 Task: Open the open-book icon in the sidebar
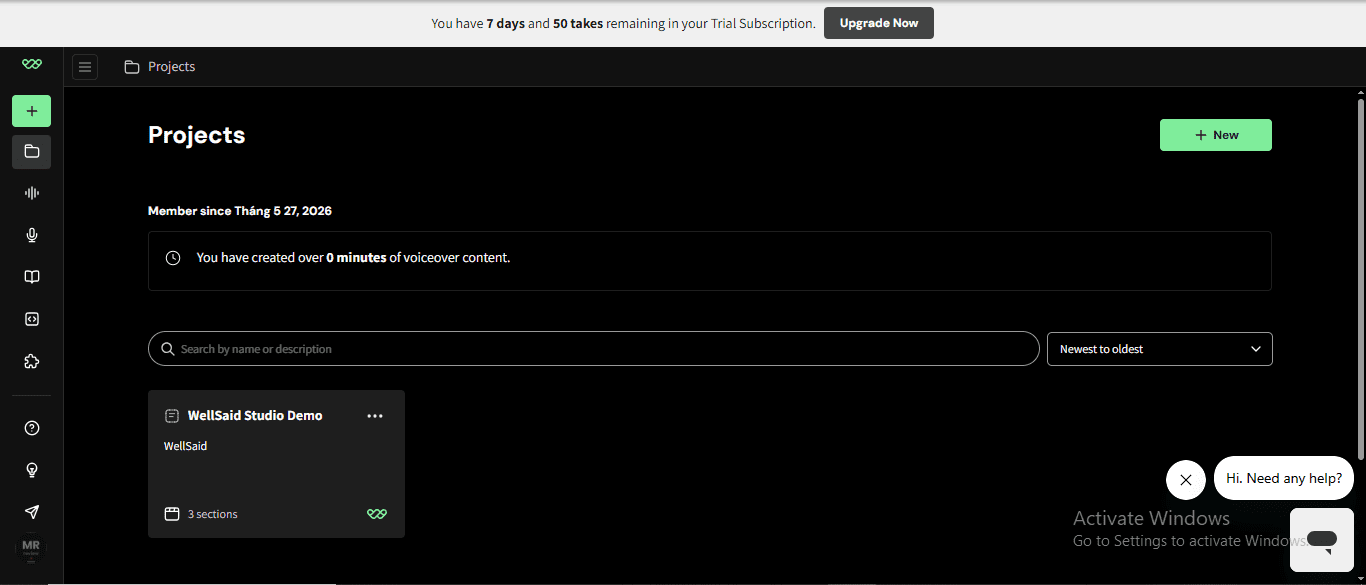(x=32, y=277)
